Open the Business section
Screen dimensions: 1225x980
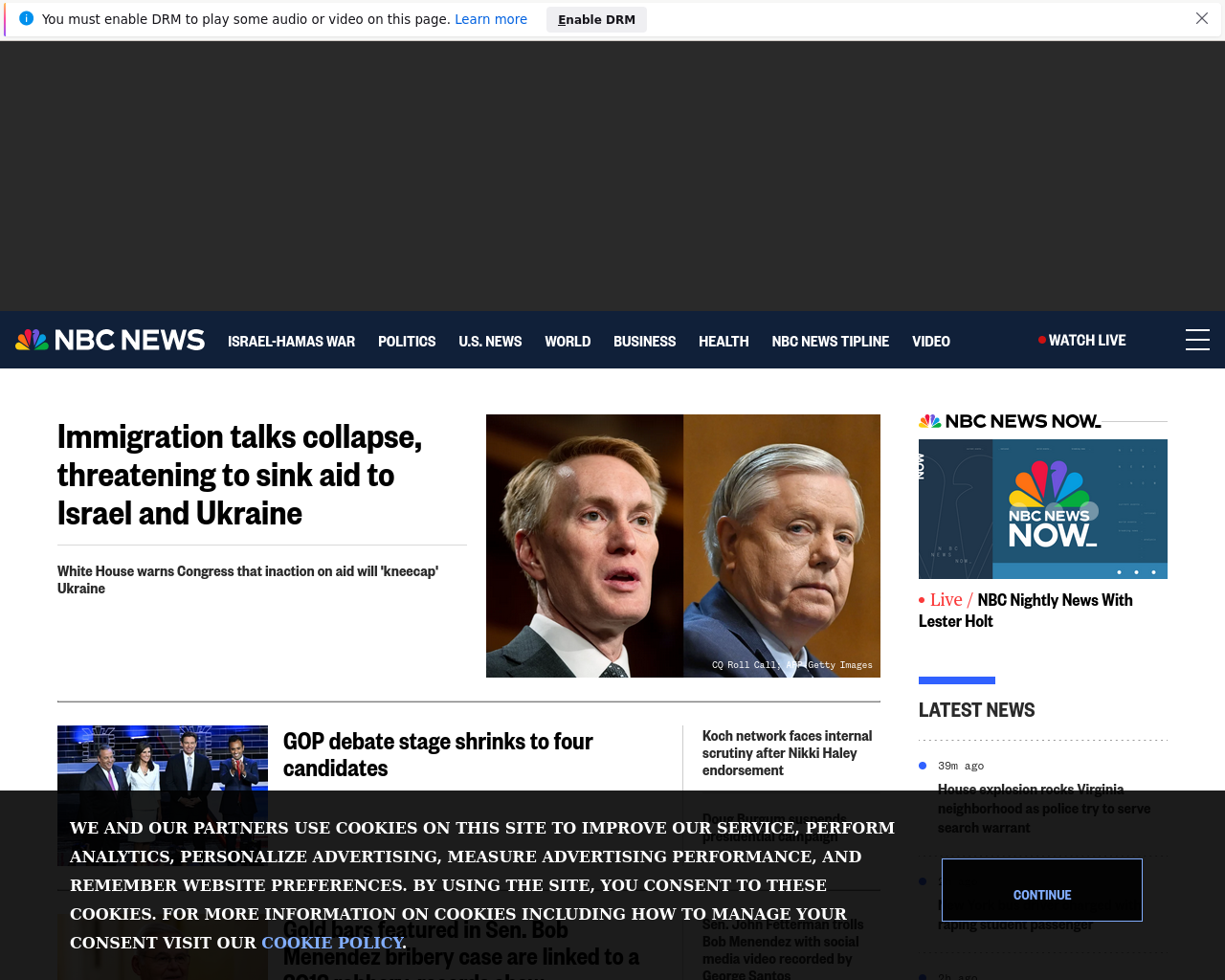[644, 341]
